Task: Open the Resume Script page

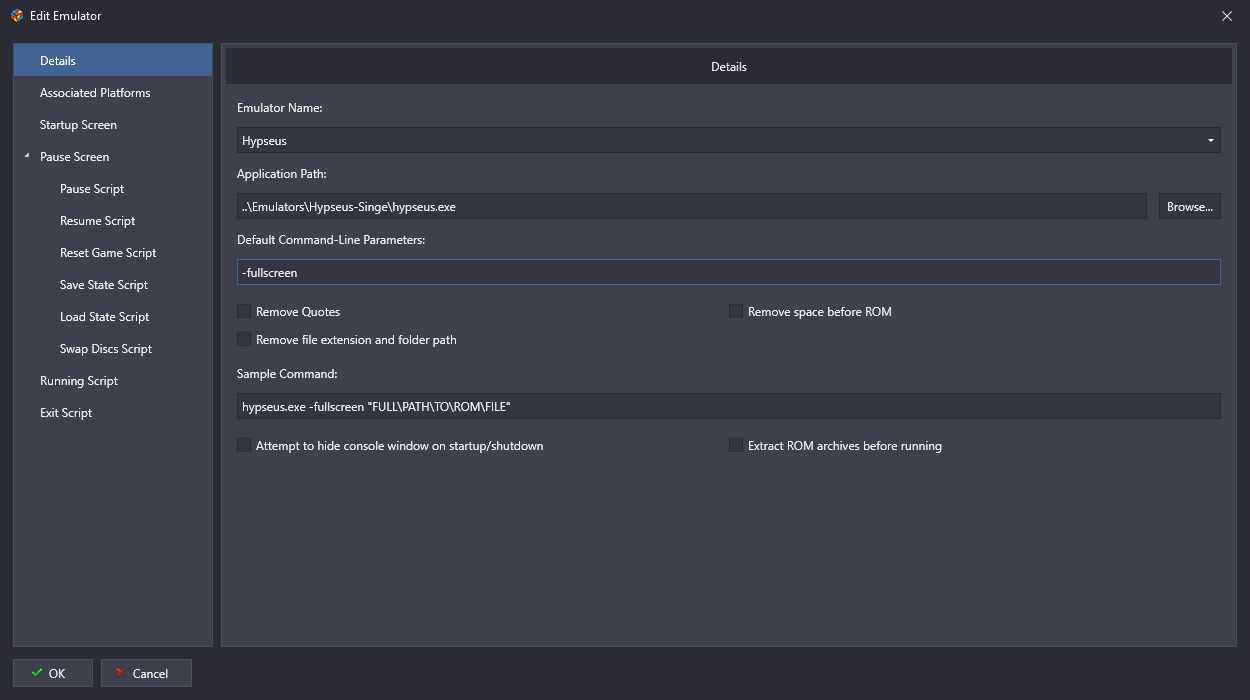Action: [x=97, y=221]
